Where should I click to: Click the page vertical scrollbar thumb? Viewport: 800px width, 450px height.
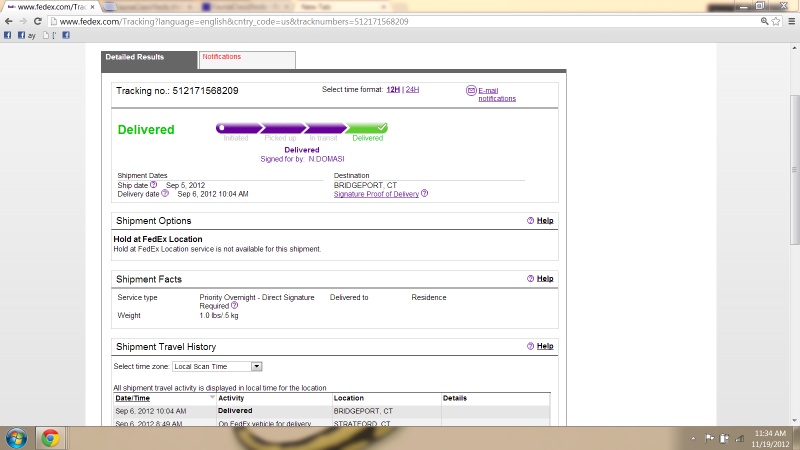pos(794,170)
